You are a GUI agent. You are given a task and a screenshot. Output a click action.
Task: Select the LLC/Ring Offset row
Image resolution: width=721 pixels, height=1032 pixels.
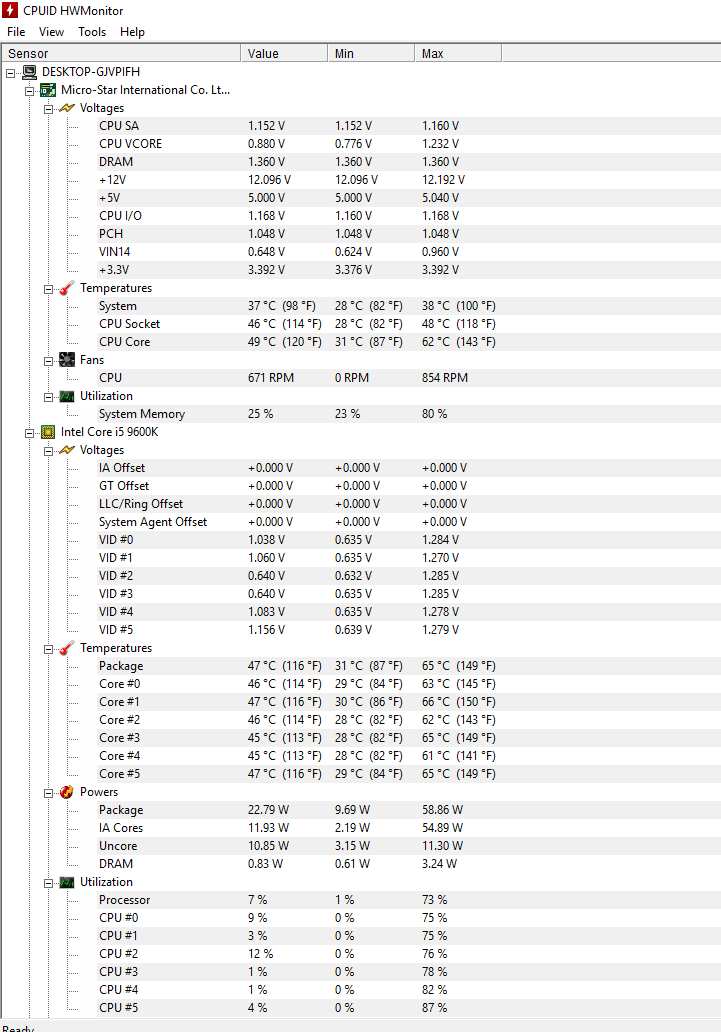click(x=408, y=504)
